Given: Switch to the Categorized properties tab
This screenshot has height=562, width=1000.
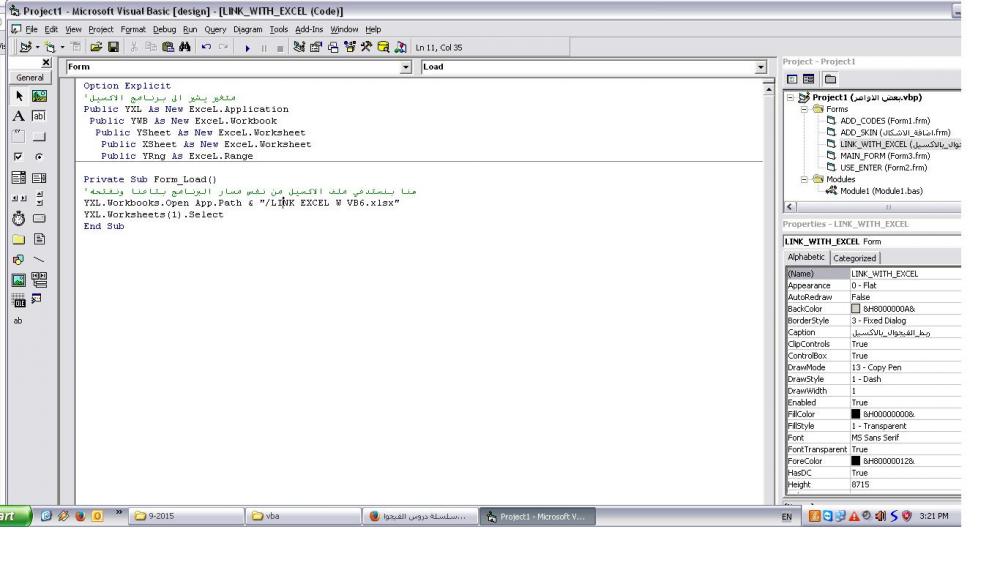Looking at the screenshot, I should coord(855,258).
